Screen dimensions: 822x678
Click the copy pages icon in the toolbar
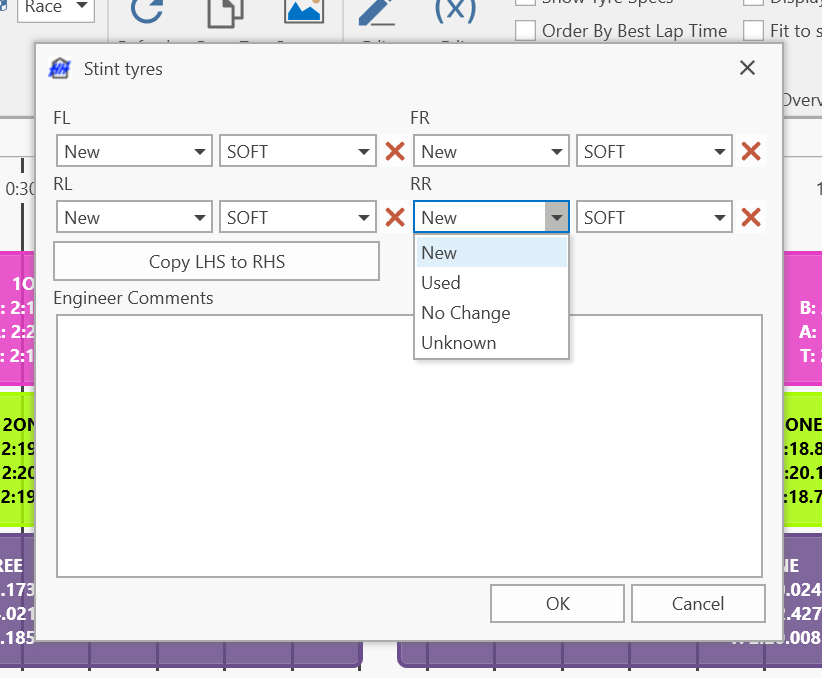tap(225, 12)
